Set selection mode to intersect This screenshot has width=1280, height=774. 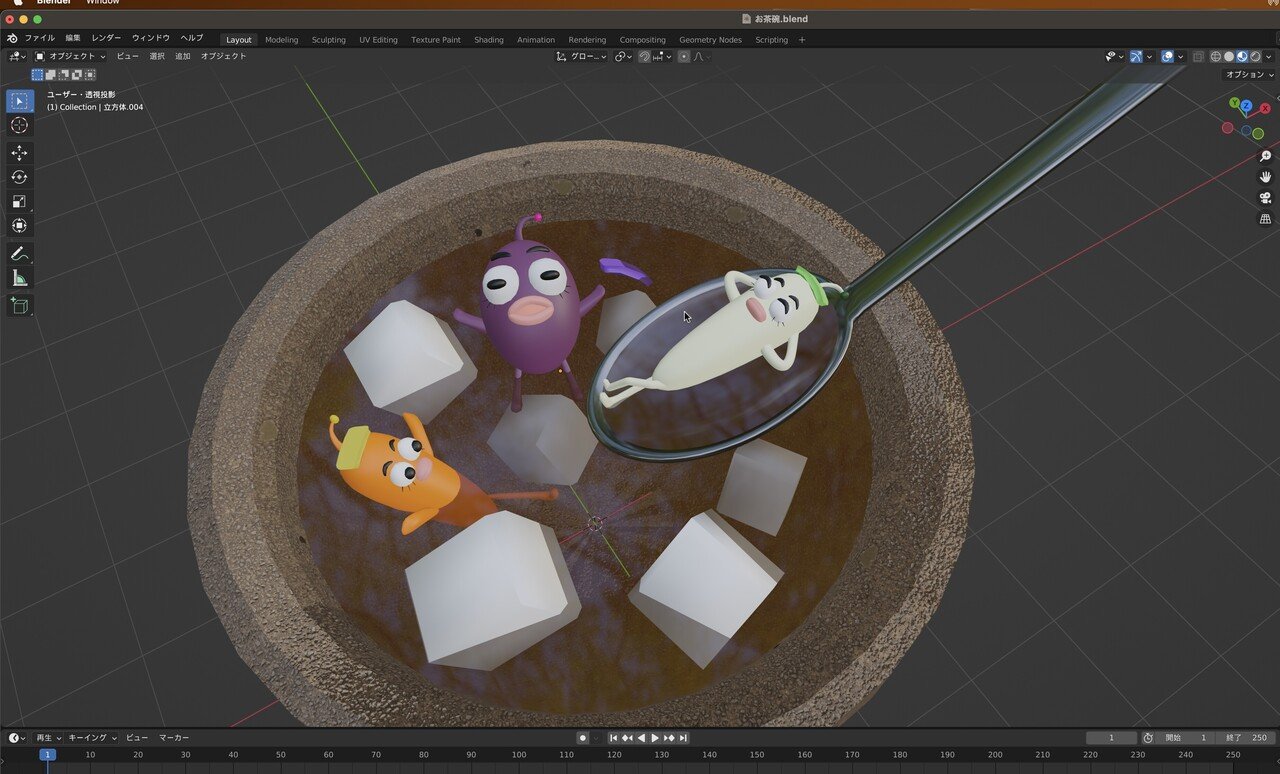coord(90,74)
